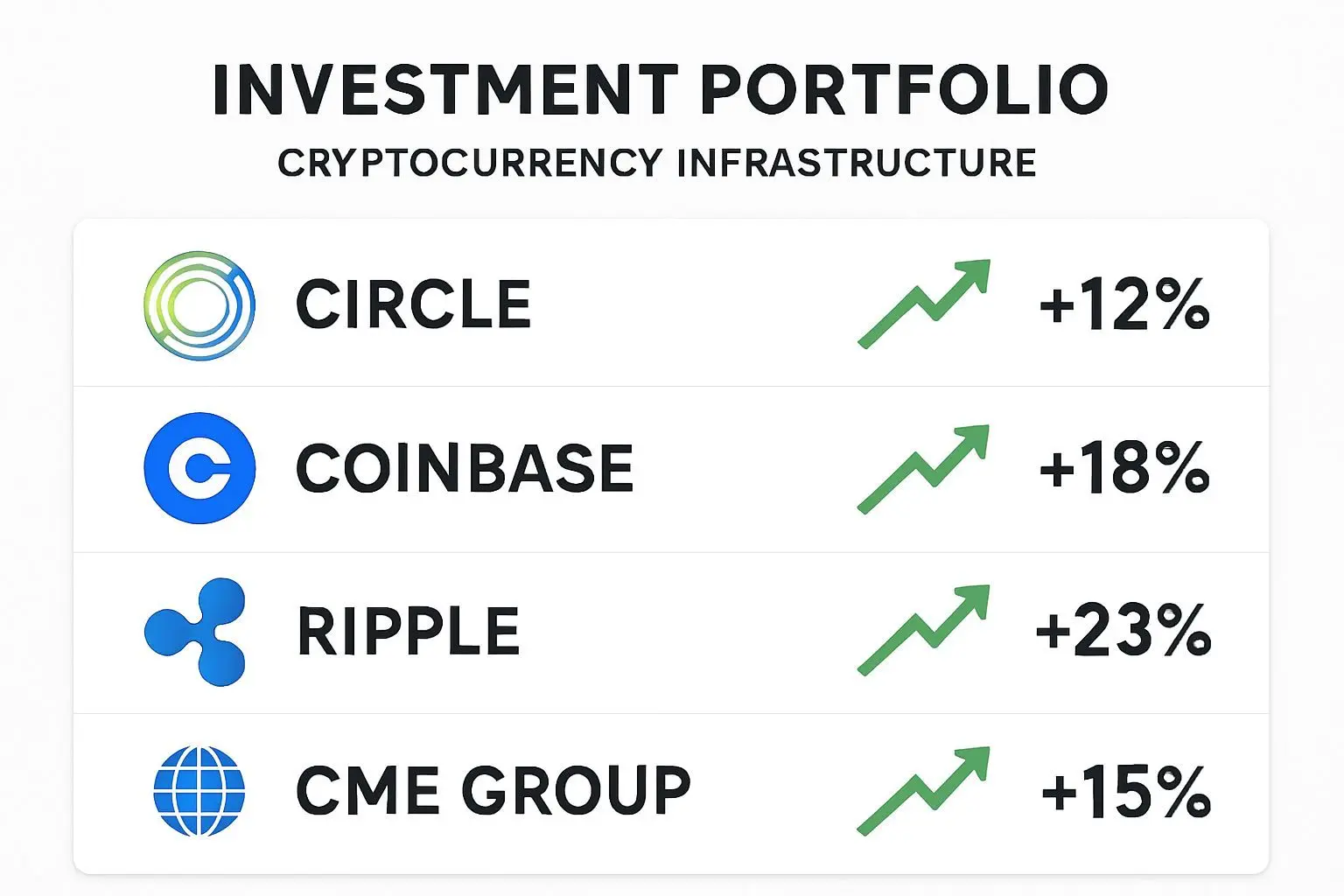Open the CME GROUP holding name
This screenshot has height=896, width=1344.
click(x=493, y=791)
